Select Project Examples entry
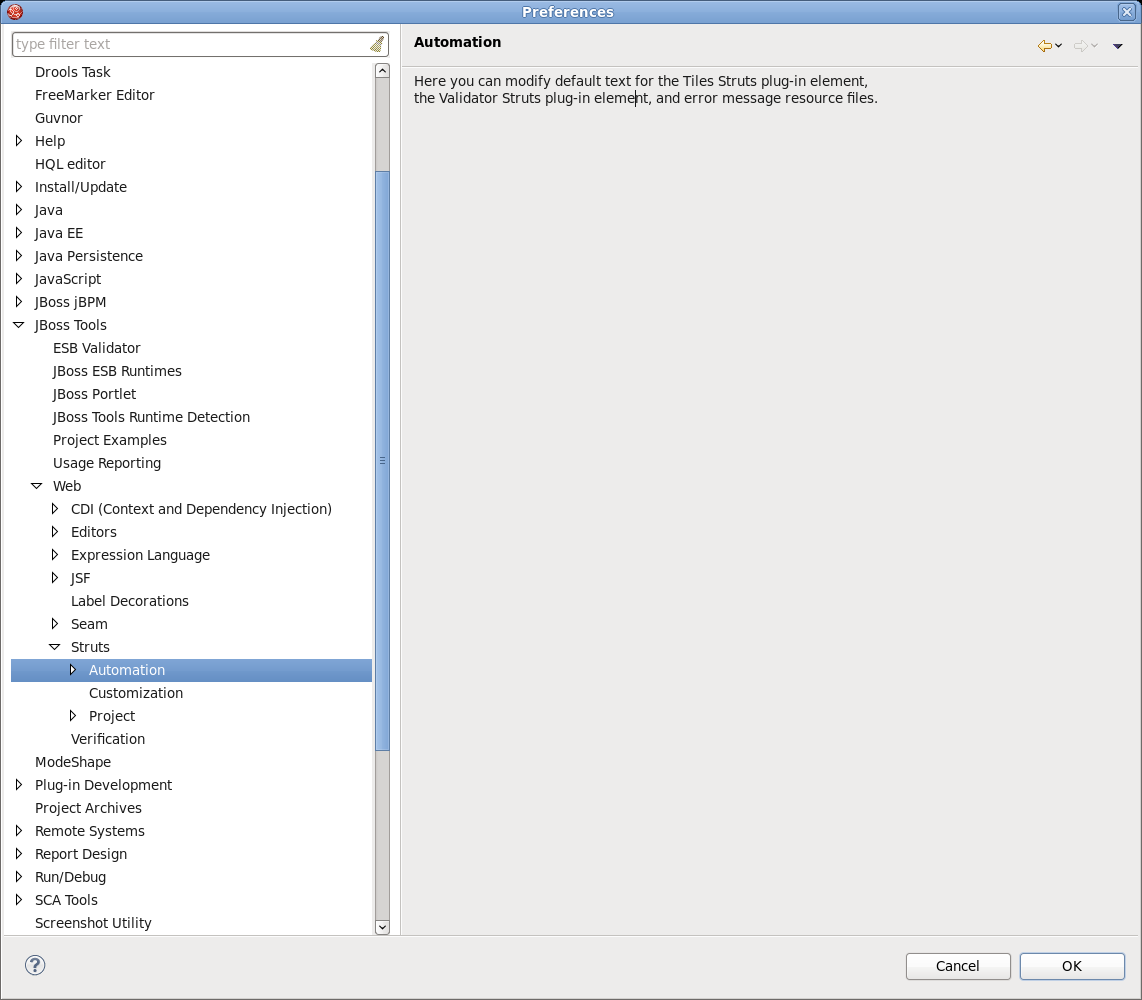The height and width of the screenshot is (1000, 1142). point(110,440)
